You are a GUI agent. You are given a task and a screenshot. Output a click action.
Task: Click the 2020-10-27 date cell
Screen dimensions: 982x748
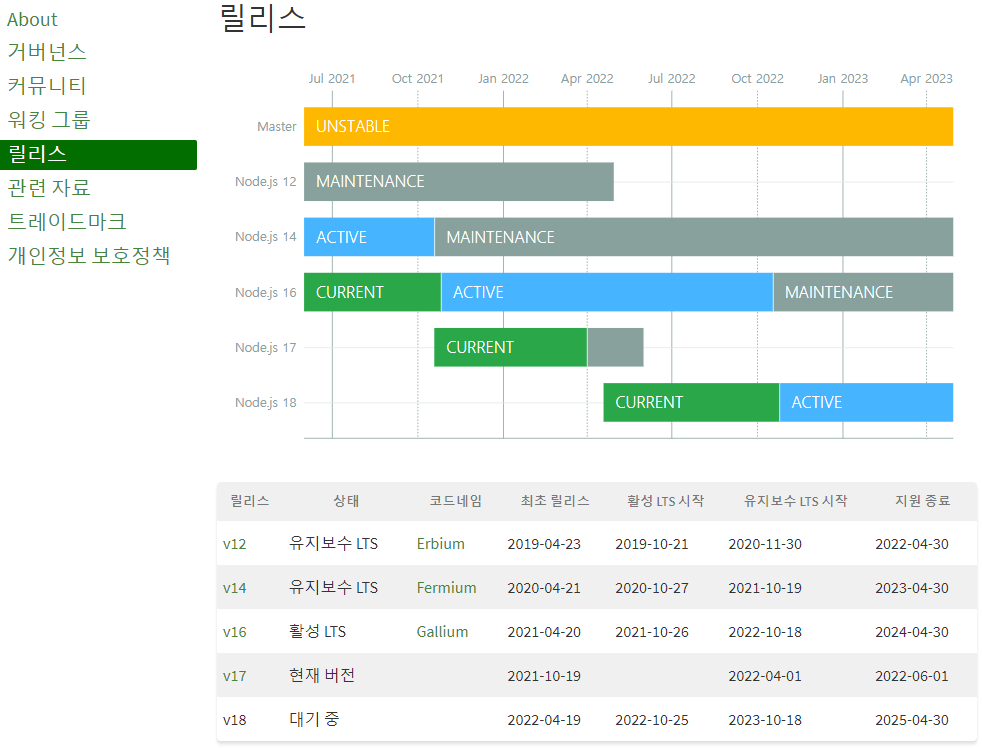(x=651, y=588)
